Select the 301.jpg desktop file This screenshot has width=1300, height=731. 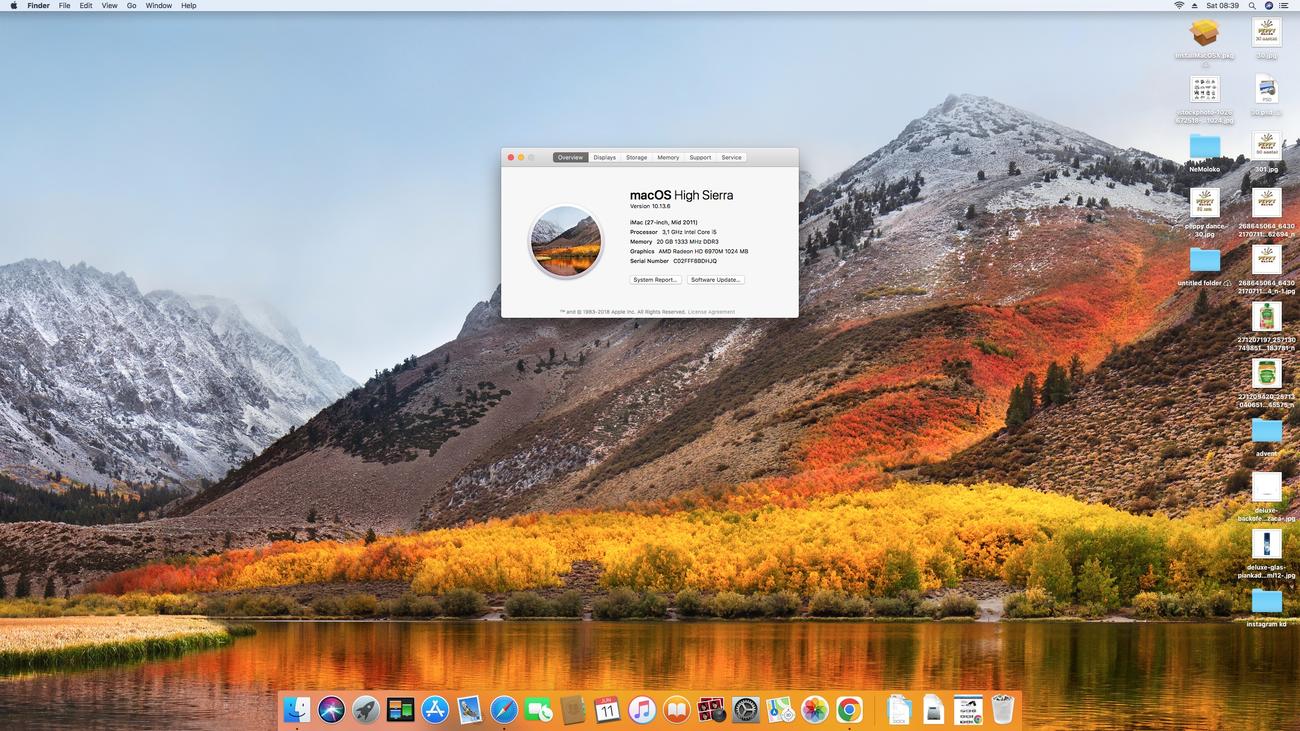pyautogui.click(x=1266, y=152)
